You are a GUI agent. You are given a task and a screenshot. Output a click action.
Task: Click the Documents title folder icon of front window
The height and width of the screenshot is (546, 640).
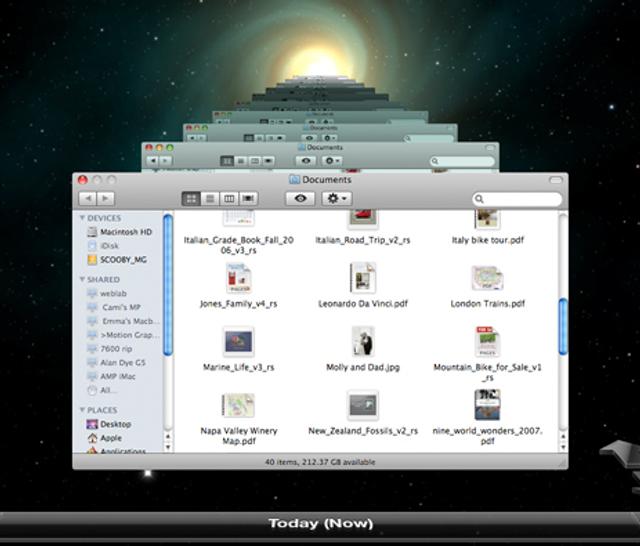[294, 180]
